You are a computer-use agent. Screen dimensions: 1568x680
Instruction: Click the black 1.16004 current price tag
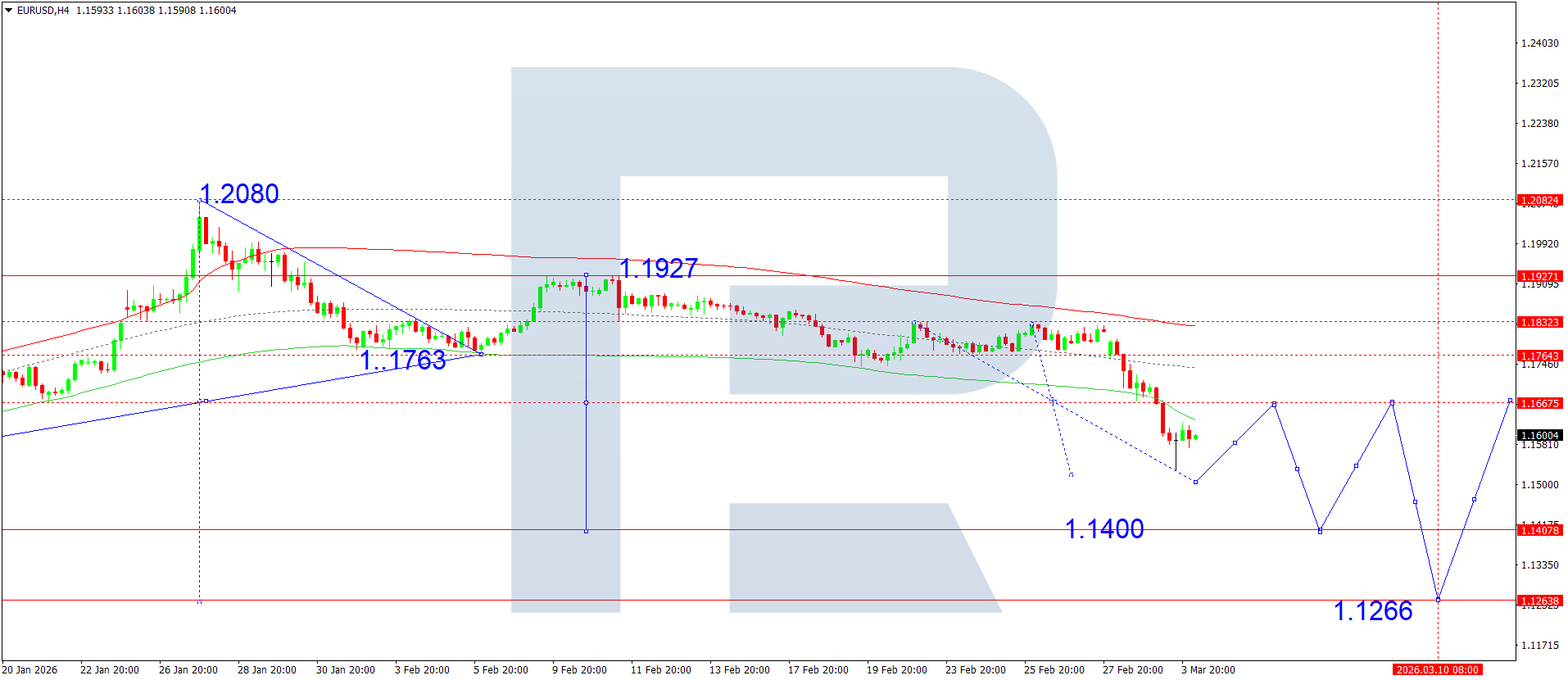1539,436
